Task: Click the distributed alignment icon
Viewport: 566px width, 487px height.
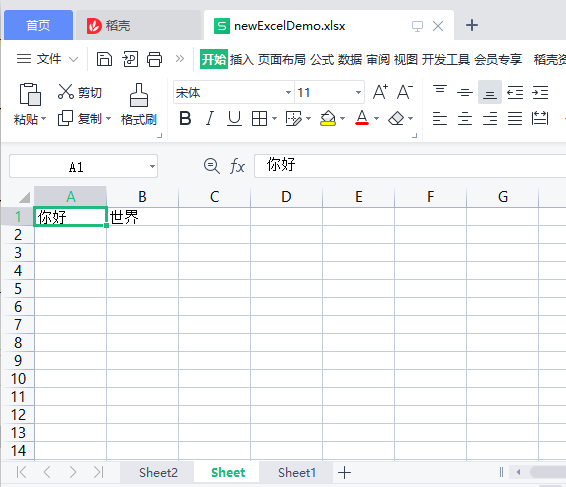Action: pos(540,118)
